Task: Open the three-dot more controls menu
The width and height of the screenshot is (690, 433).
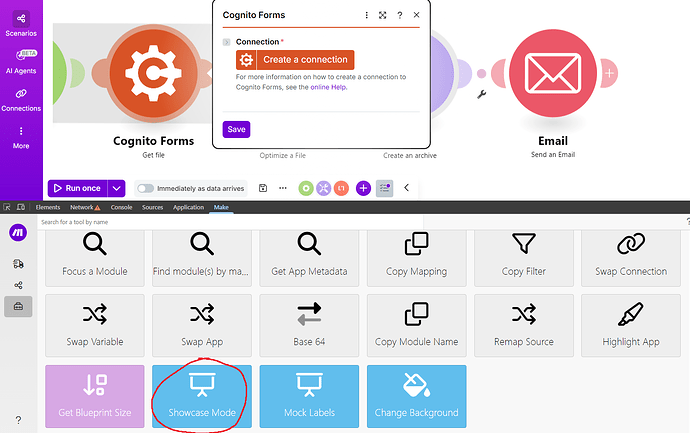Action: coord(283,188)
